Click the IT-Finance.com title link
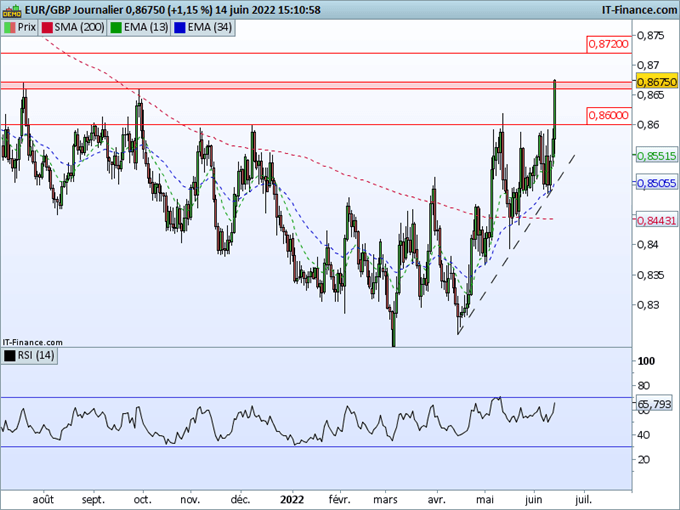 point(639,10)
